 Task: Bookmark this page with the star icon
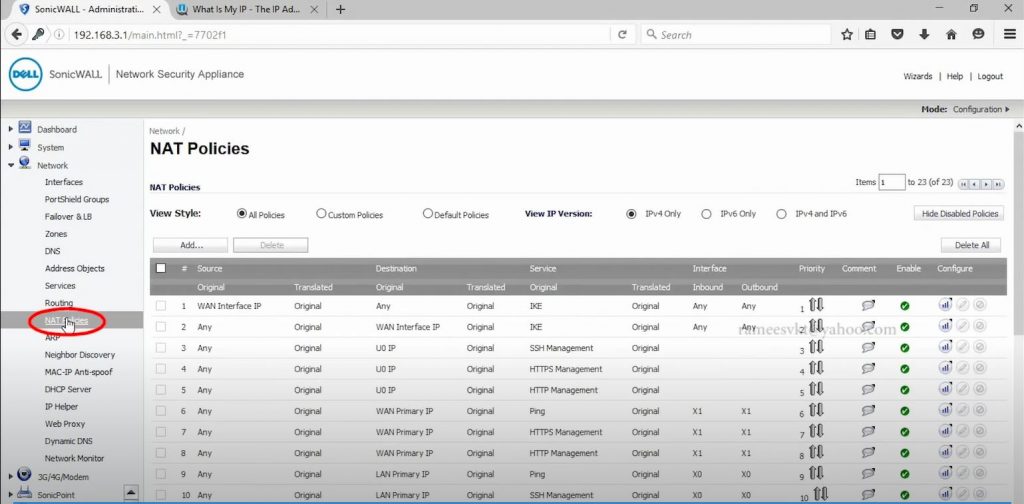(x=847, y=35)
